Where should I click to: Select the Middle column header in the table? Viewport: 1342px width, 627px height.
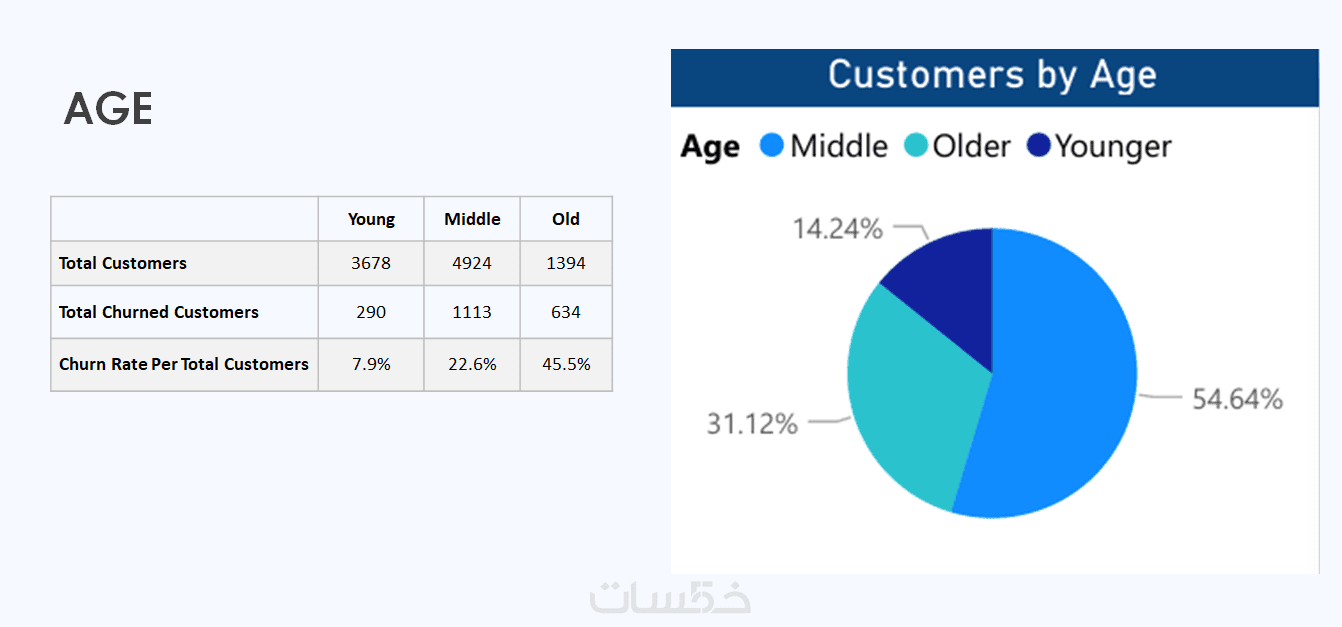[472, 219]
